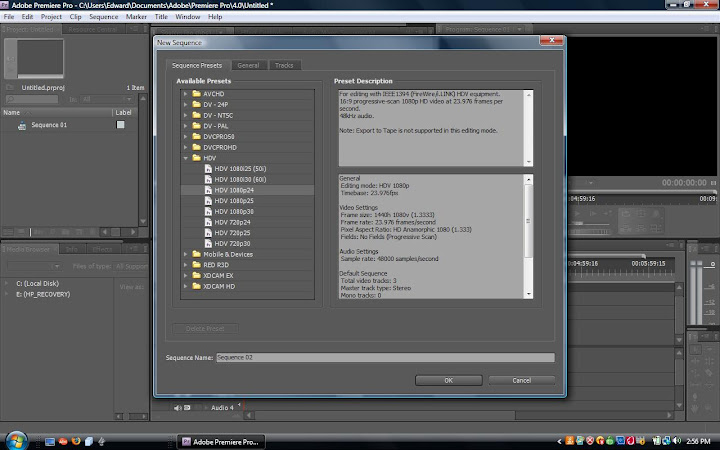
Task: Expand the C: (Local Disk) drive
Action: 6,283
